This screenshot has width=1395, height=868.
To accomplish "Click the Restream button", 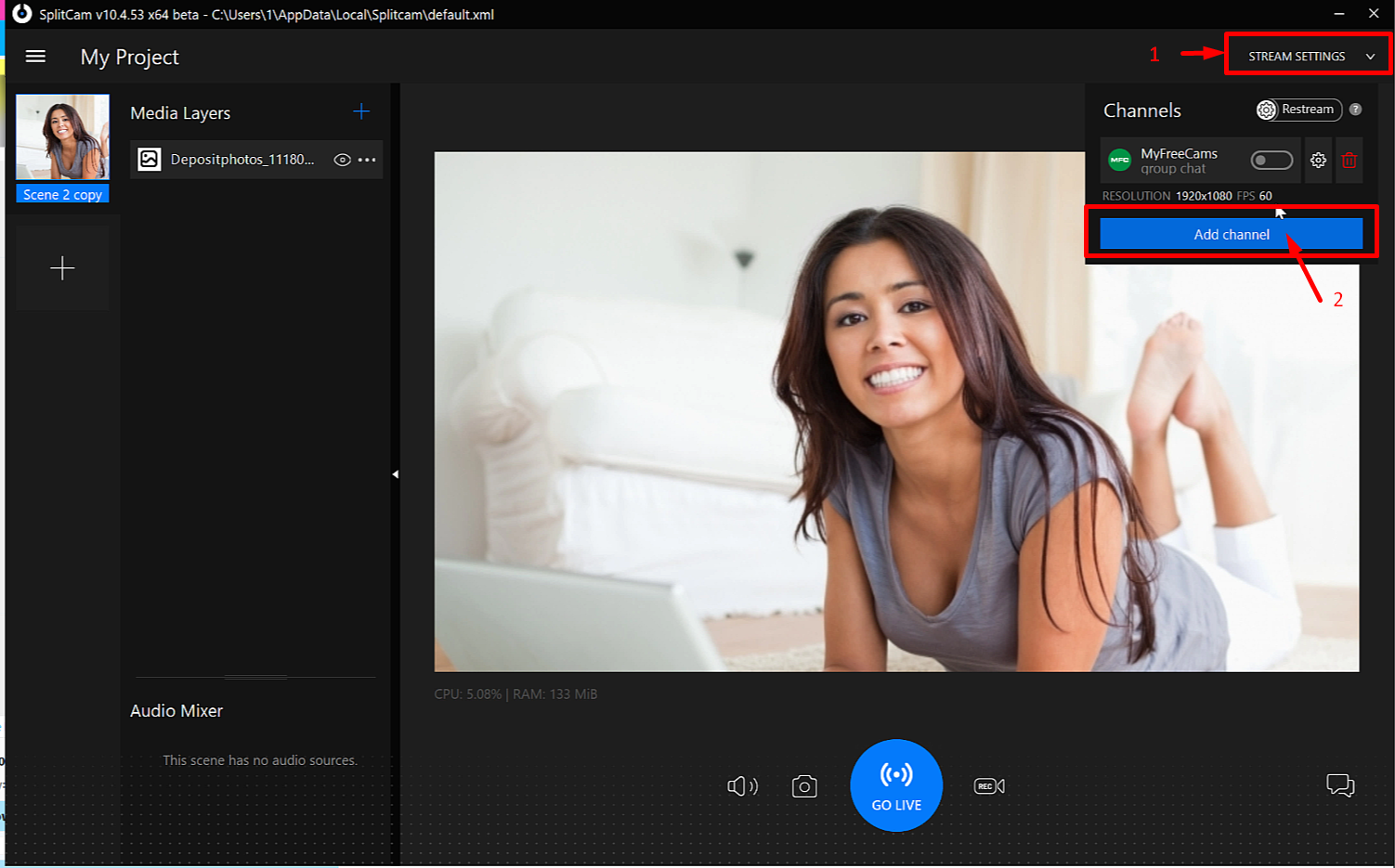I will point(1298,110).
